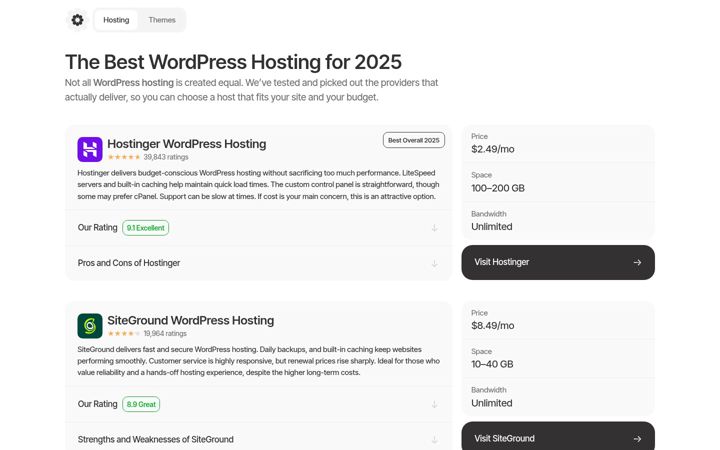Click Hostinger star rating icons

pyautogui.click(x=124, y=157)
